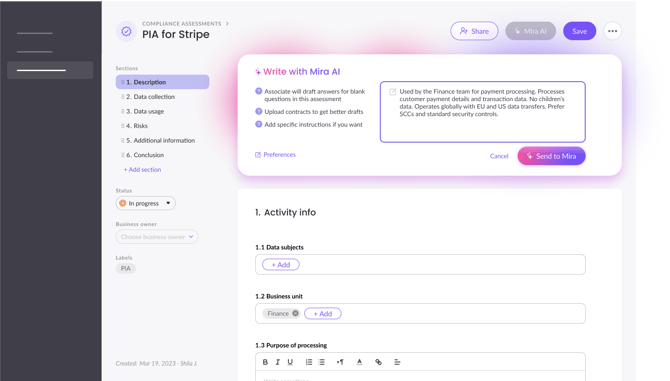Insert a link with the link icon
Image resolution: width=670 pixels, height=381 pixels.
pyautogui.click(x=378, y=362)
